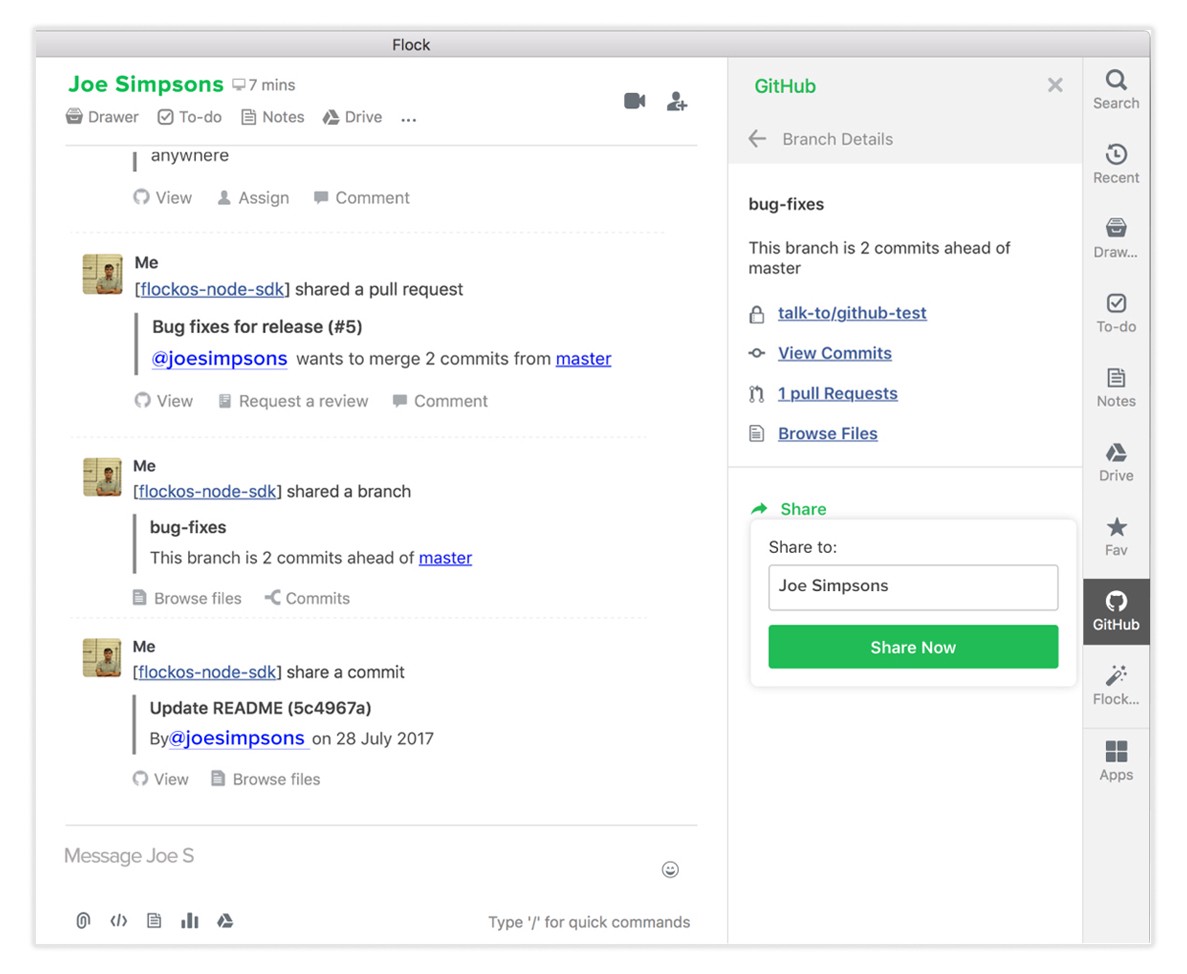
Task: Click the Joe Simpsons chat title
Action: coord(146,84)
